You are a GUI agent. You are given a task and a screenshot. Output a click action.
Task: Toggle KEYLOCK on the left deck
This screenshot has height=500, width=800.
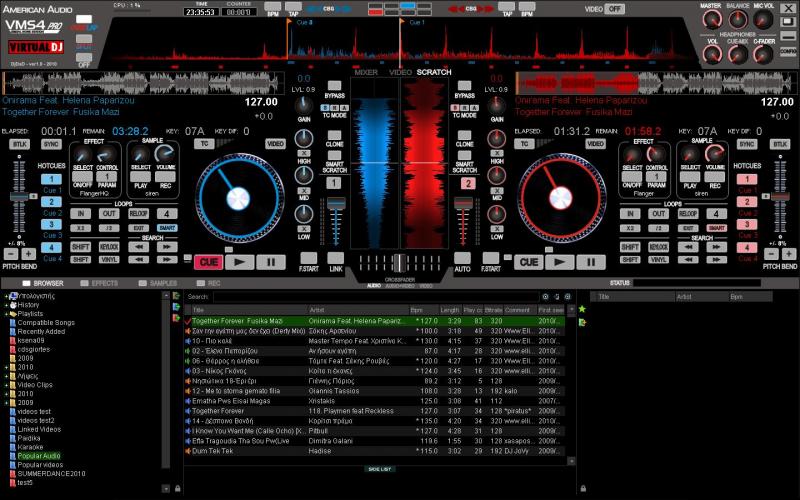[x=109, y=247]
